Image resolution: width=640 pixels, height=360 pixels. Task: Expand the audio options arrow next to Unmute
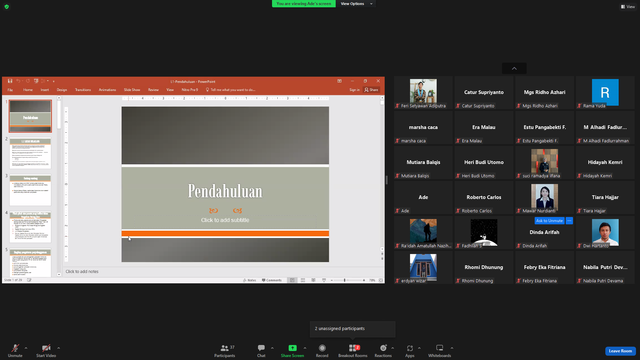pyautogui.click(x=26, y=348)
